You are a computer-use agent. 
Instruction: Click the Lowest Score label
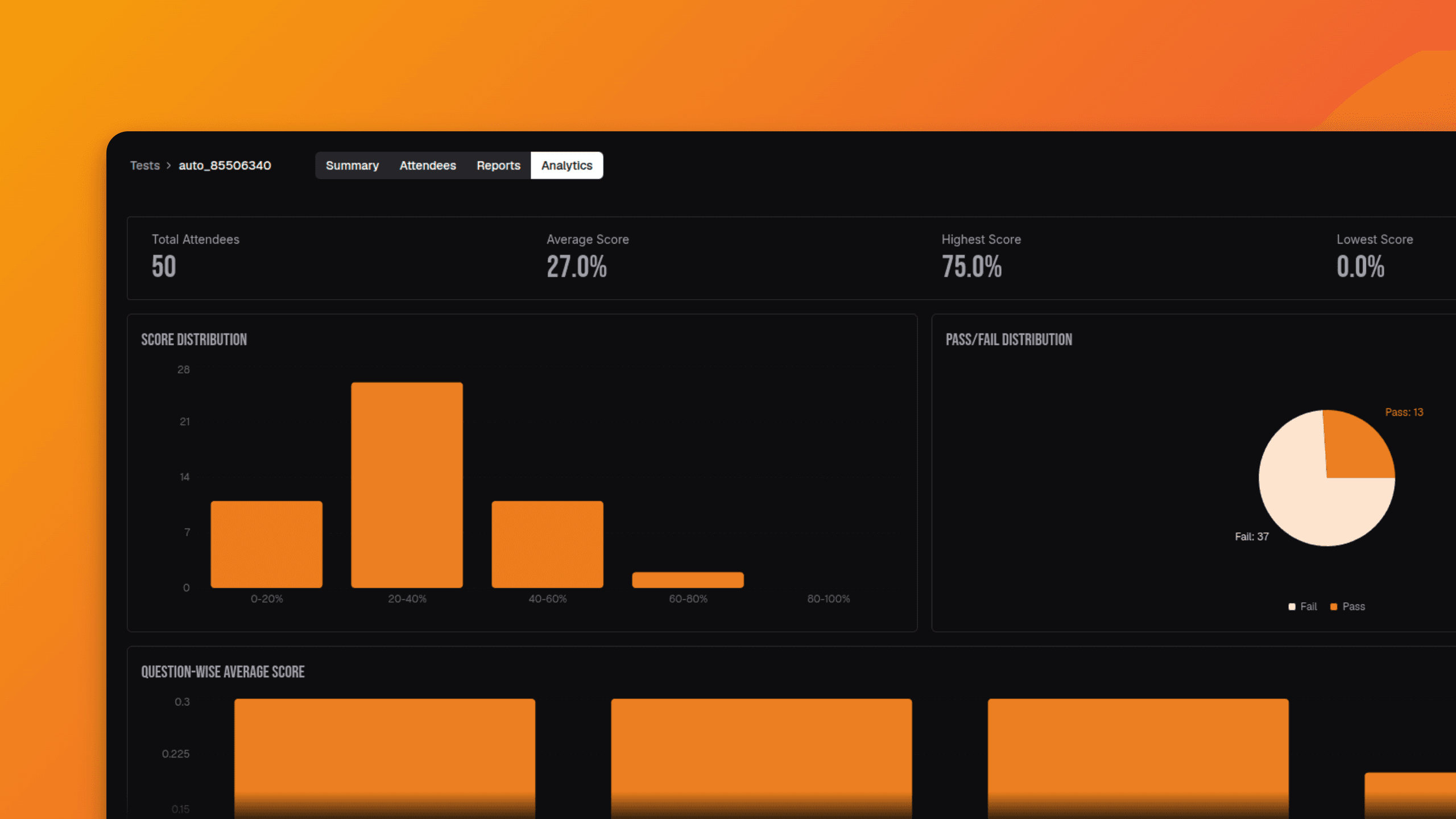(1375, 239)
